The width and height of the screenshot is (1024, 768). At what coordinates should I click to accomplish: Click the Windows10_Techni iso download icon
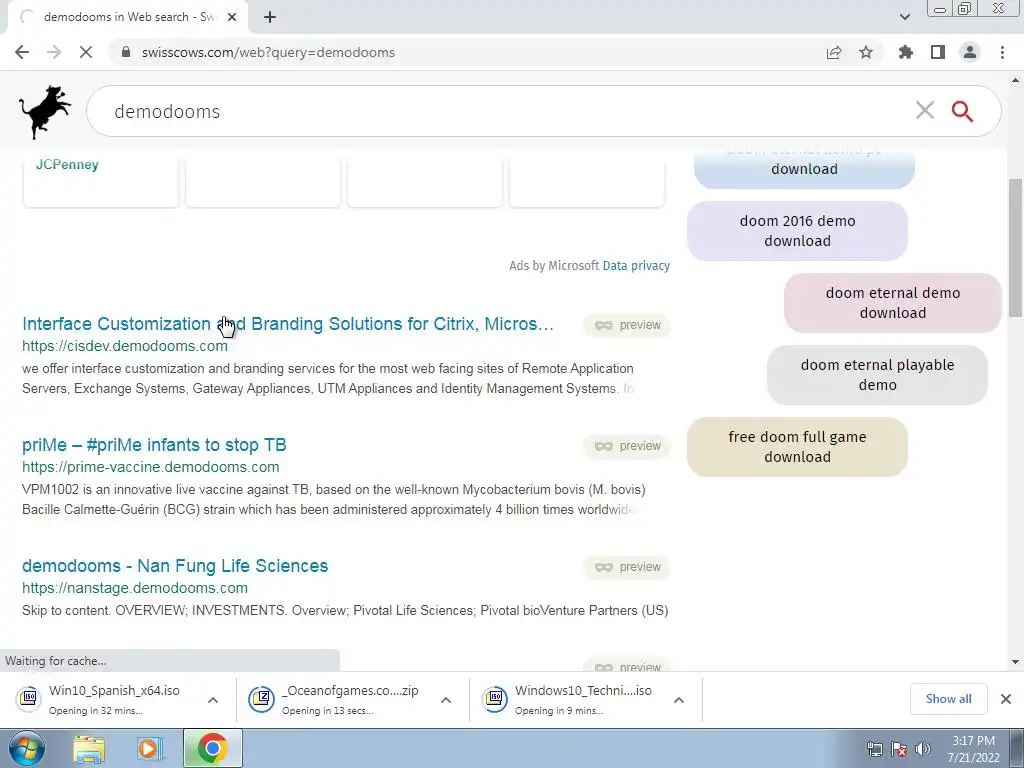coord(495,699)
